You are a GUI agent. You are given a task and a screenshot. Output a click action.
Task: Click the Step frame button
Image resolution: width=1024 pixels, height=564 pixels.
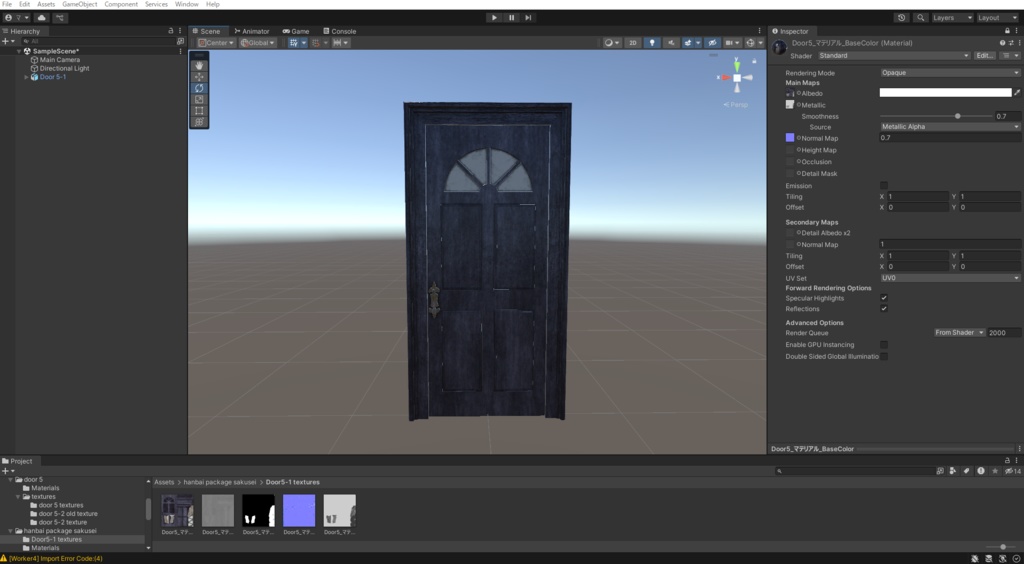(x=528, y=18)
